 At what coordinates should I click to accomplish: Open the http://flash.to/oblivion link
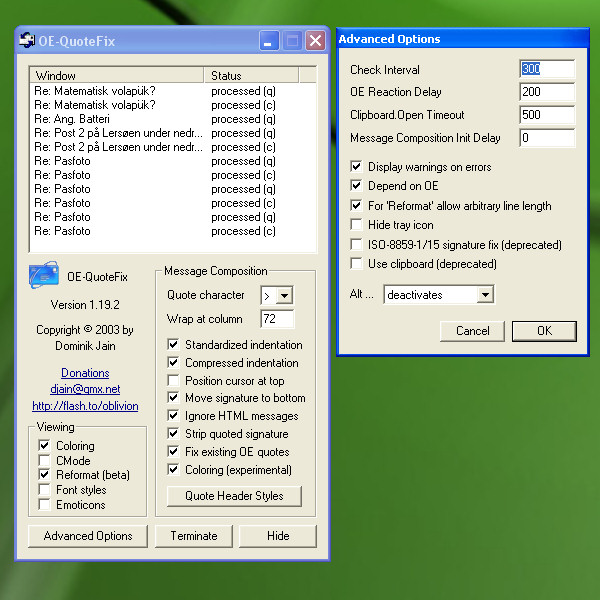click(85, 406)
